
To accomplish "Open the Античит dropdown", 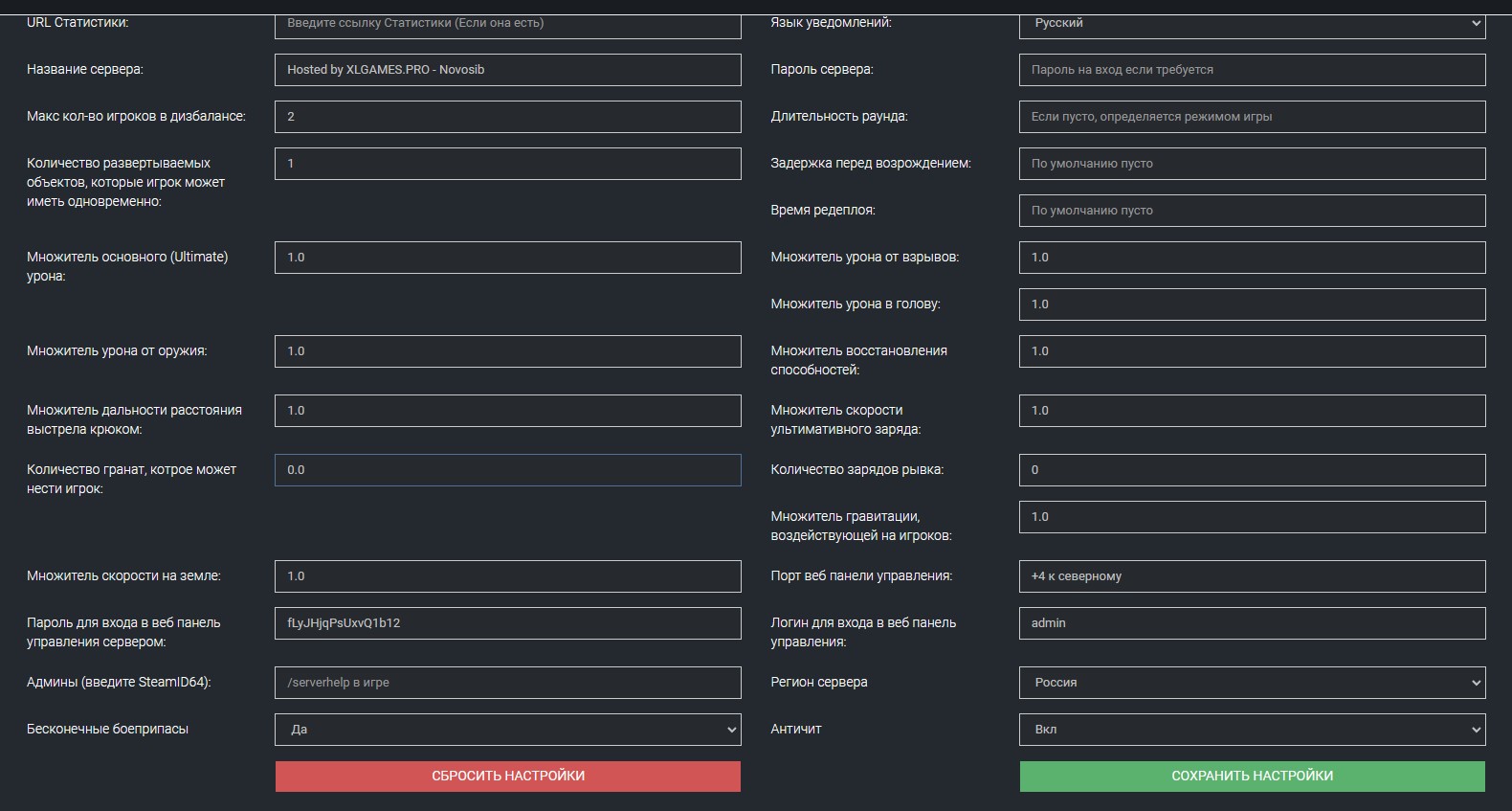I will (1252, 730).
